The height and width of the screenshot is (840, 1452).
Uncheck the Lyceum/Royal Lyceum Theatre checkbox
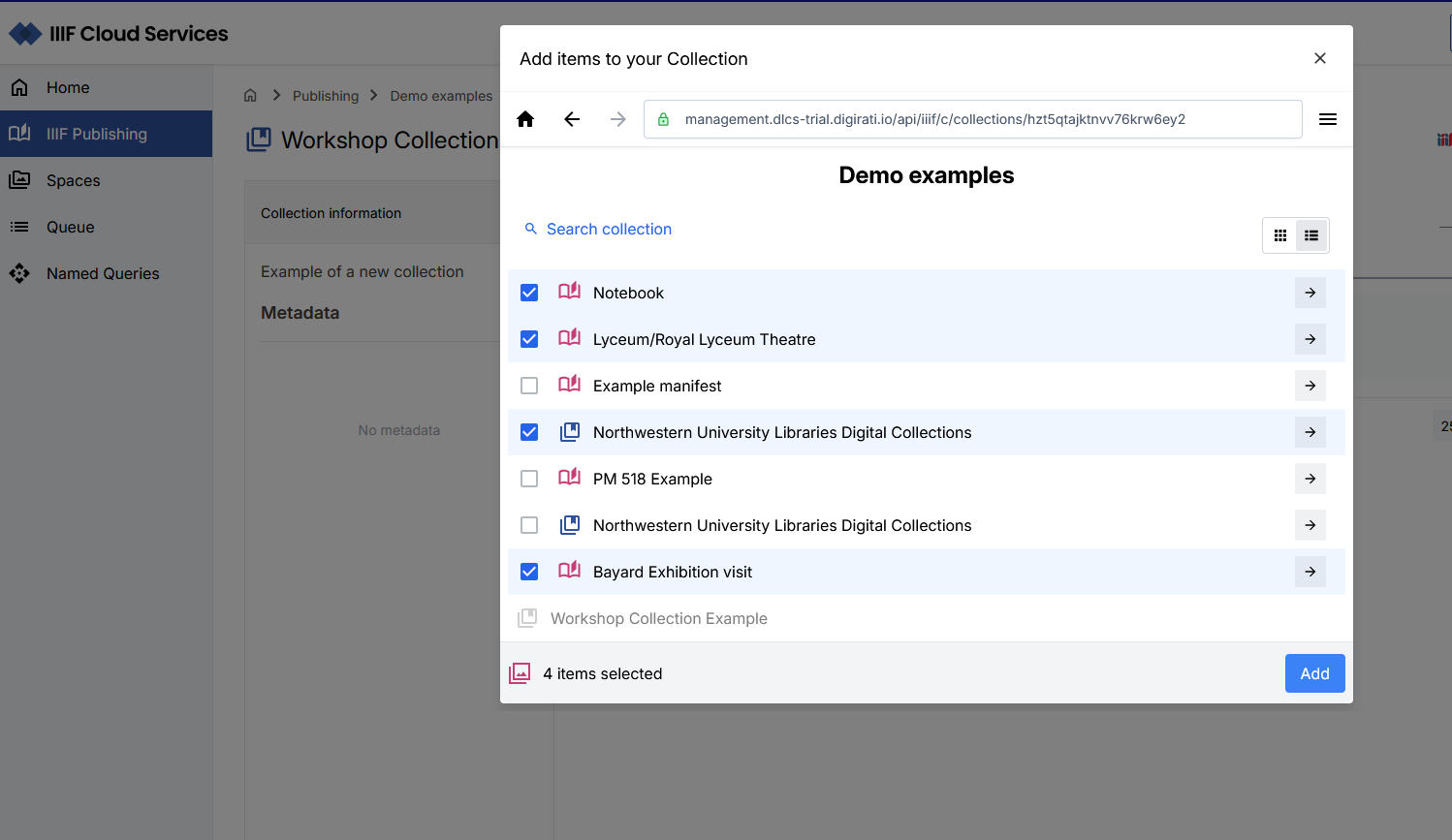coord(529,339)
